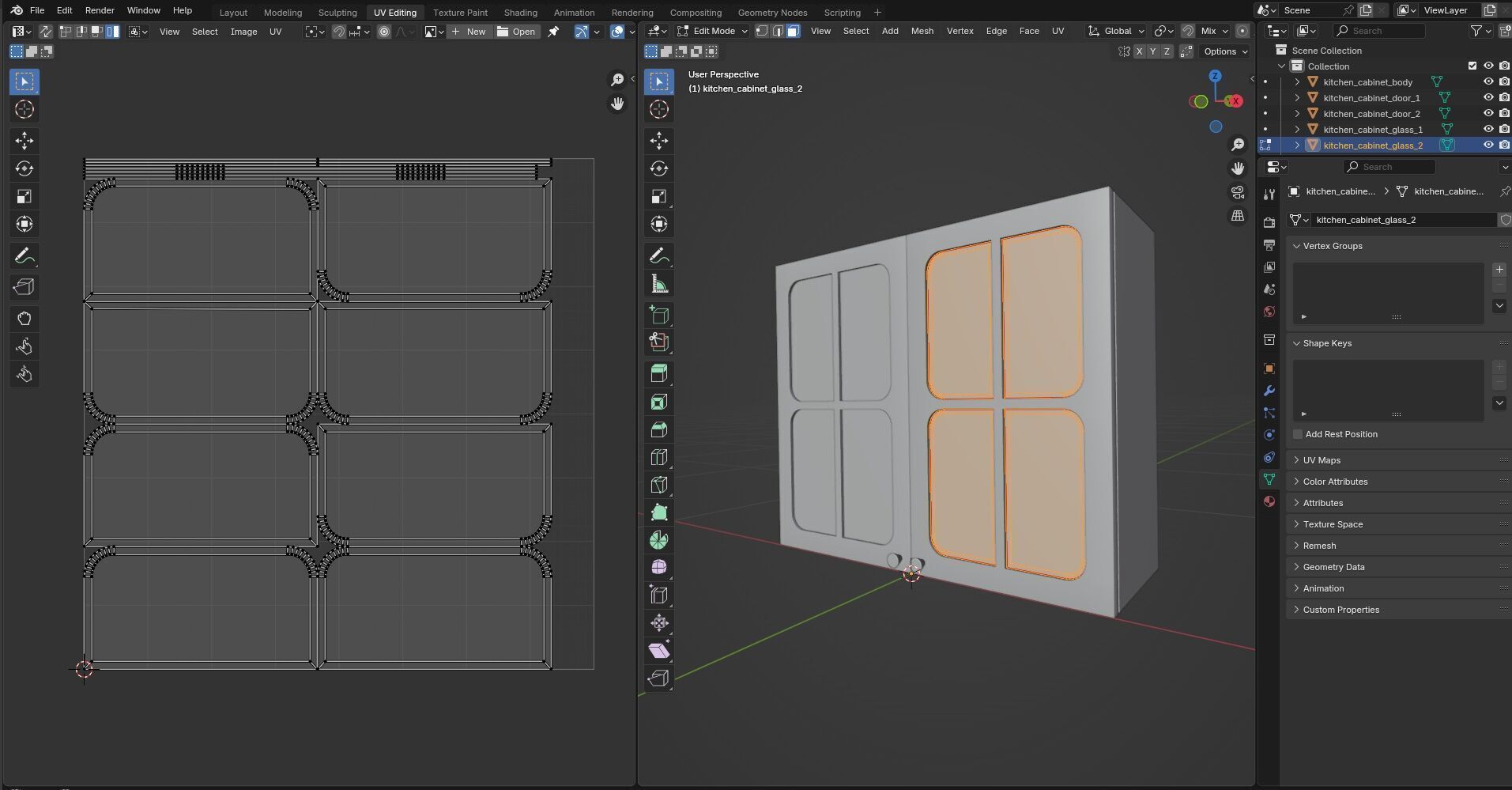The height and width of the screenshot is (790, 1512).
Task: Hide kitchen_cabinet_door_2 in viewport
Action: pyautogui.click(x=1488, y=114)
